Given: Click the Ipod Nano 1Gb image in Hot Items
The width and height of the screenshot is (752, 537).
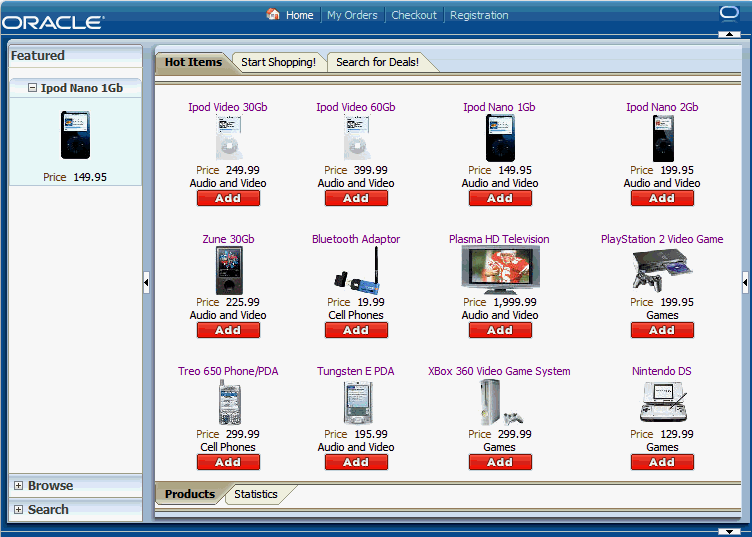Looking at the screenshot, I should 500,138.
